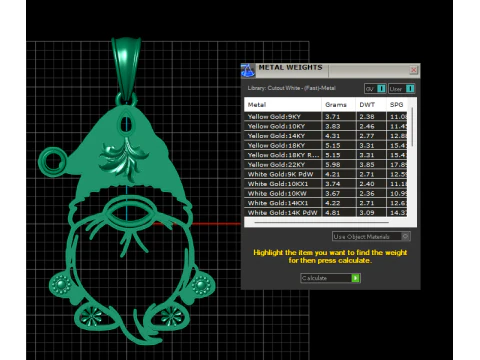Click the gnome pendant bail in viewport

[126, 68]
